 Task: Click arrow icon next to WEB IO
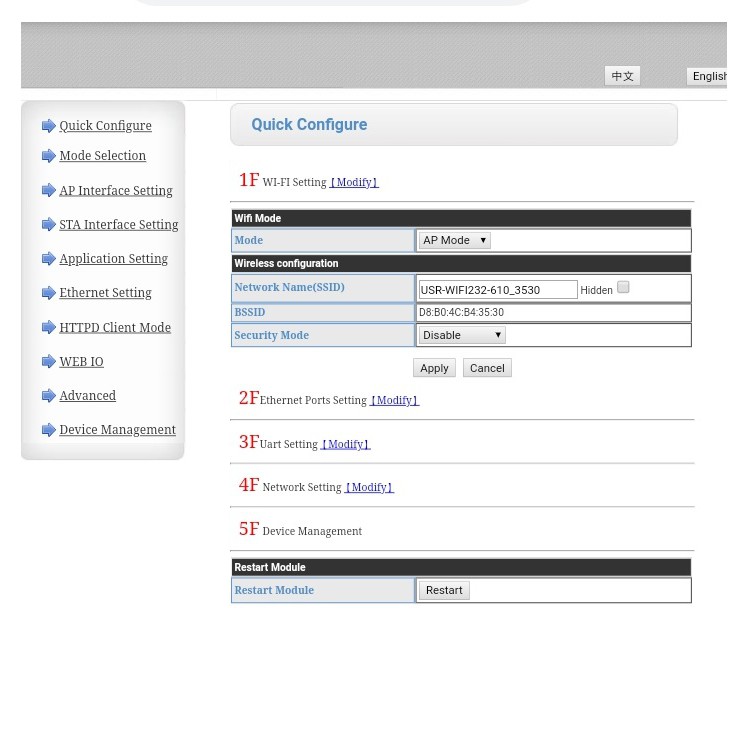(48, 362)
